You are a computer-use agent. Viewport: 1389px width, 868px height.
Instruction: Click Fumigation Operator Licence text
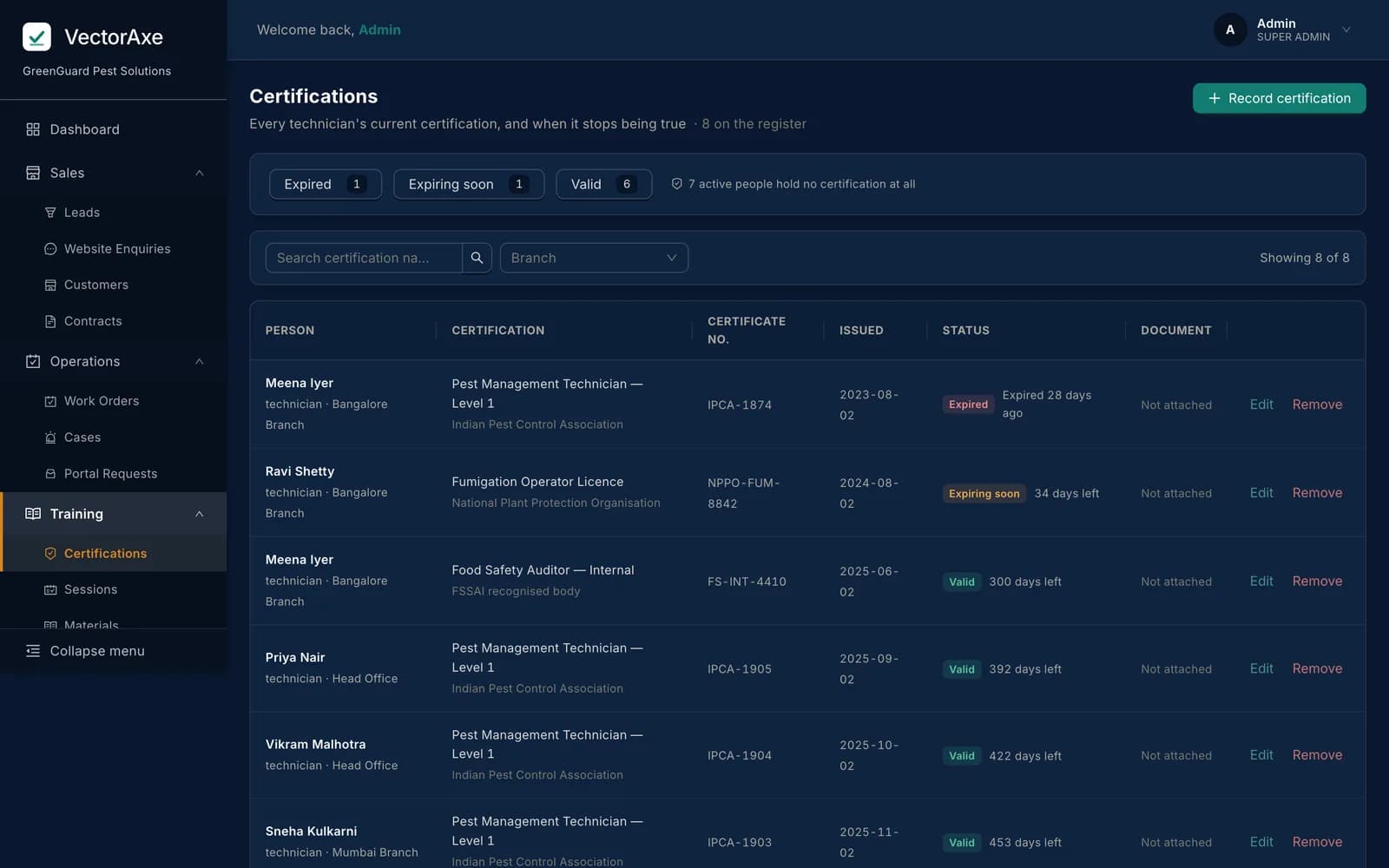tap(537, 482)
